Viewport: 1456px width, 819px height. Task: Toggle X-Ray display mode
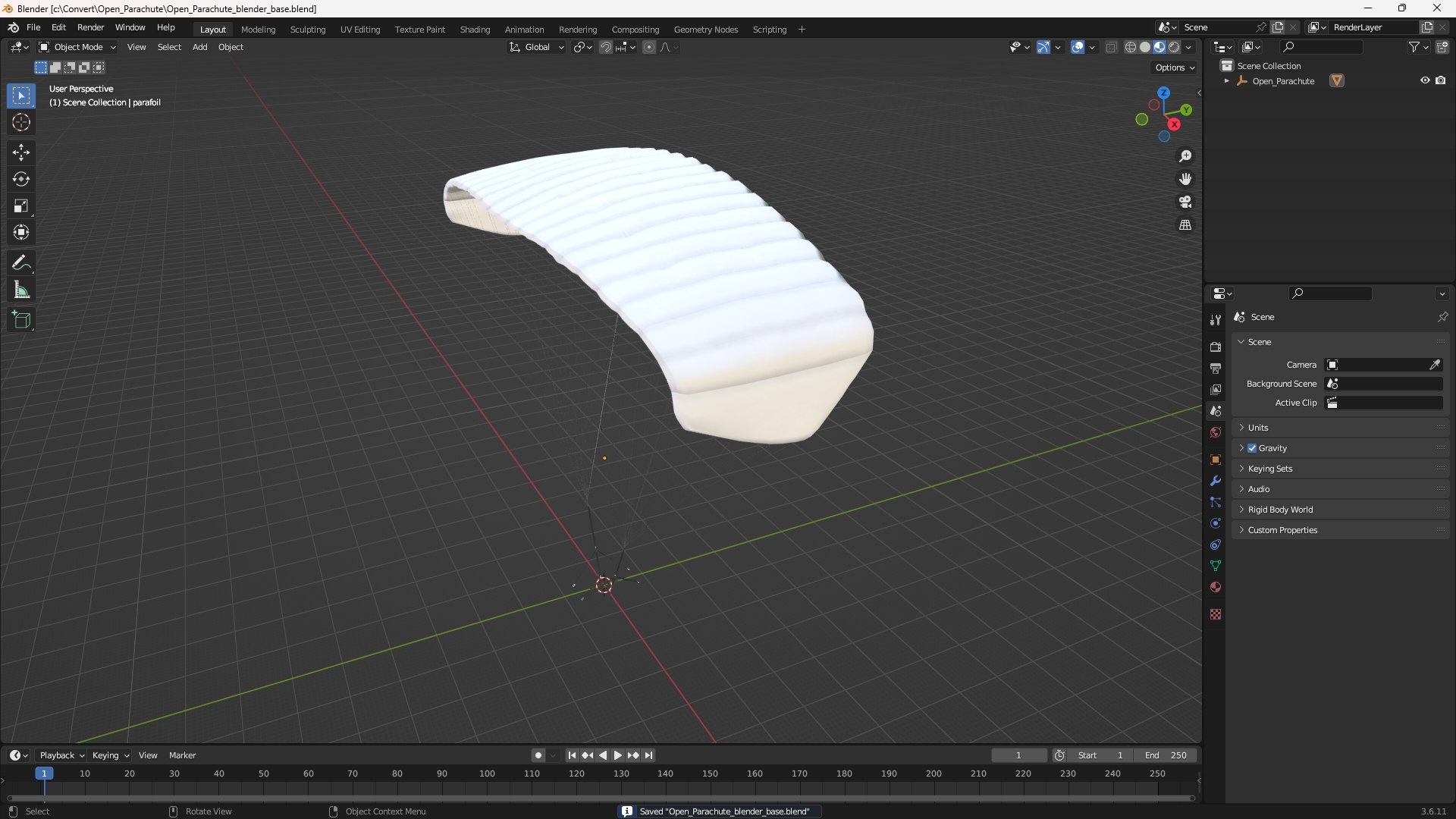1112,47
